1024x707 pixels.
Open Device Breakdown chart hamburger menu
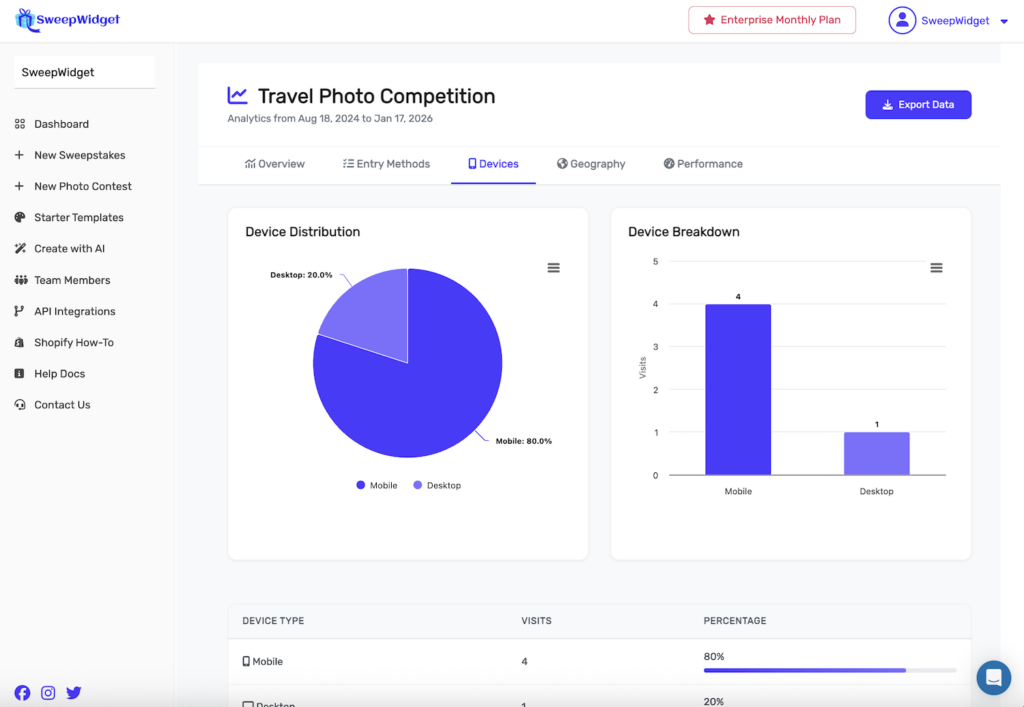936,268
